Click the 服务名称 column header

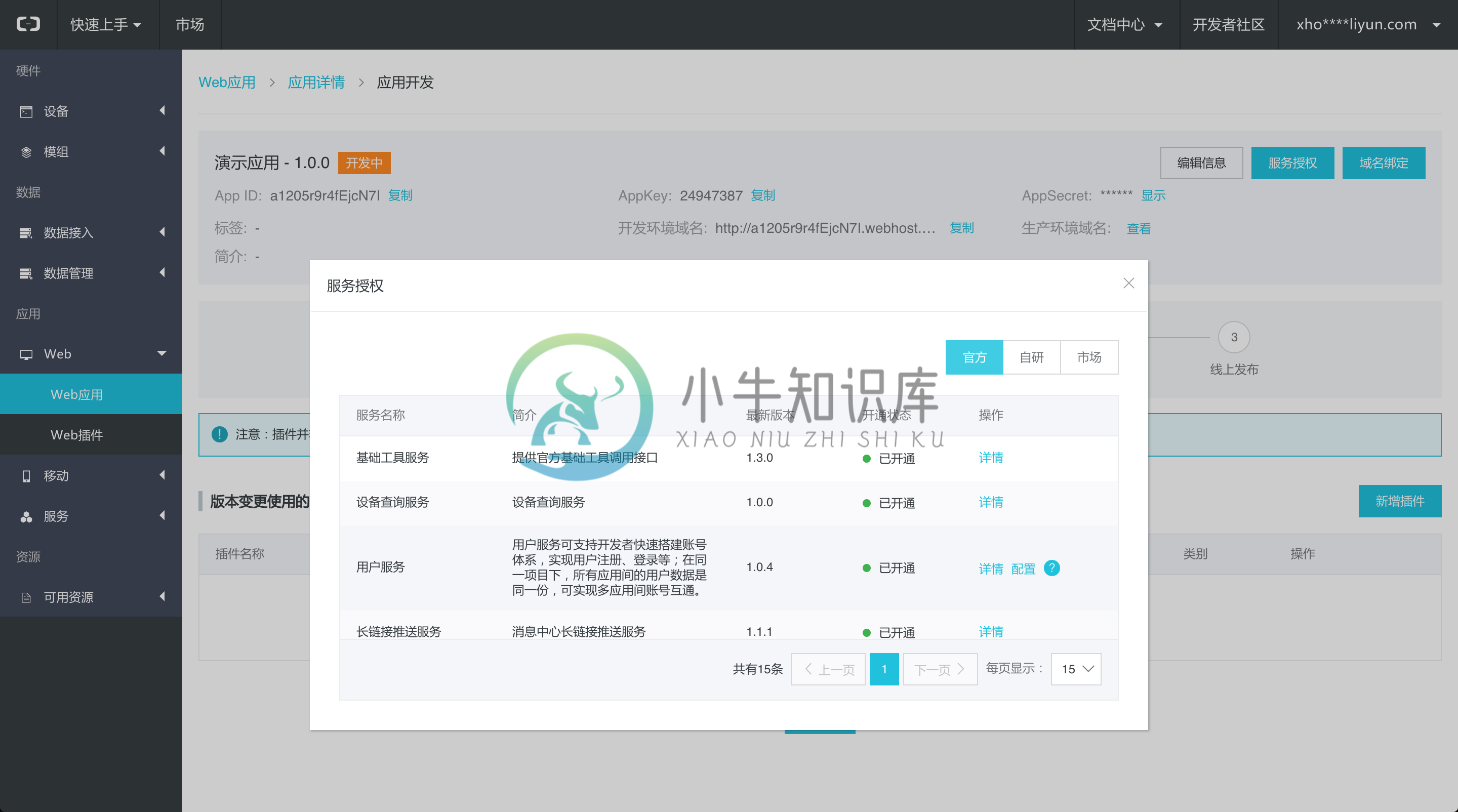[x=381, y=415]
